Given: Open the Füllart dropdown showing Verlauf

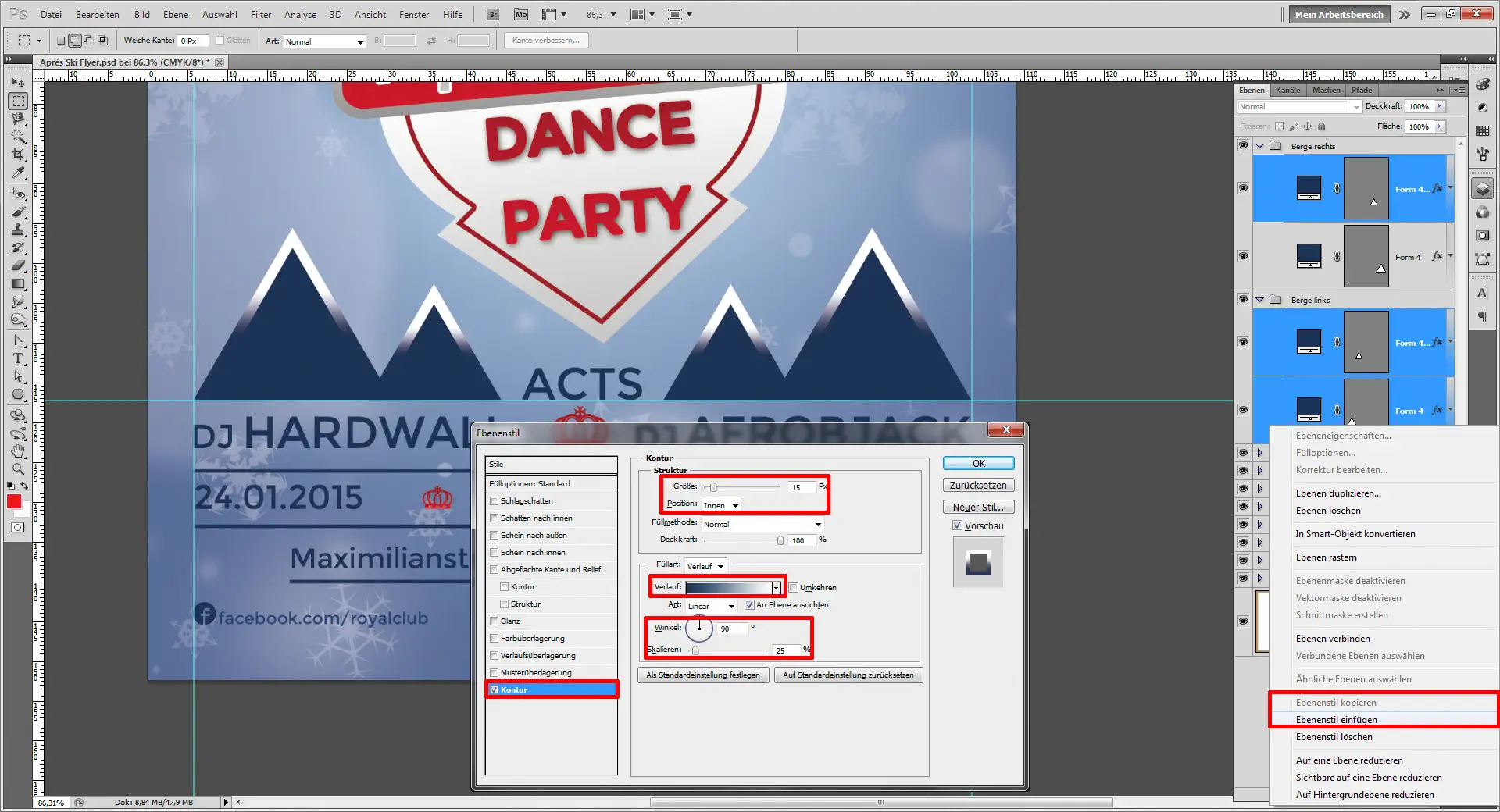Looking at the screenshot, I should [x=705, y=566].
